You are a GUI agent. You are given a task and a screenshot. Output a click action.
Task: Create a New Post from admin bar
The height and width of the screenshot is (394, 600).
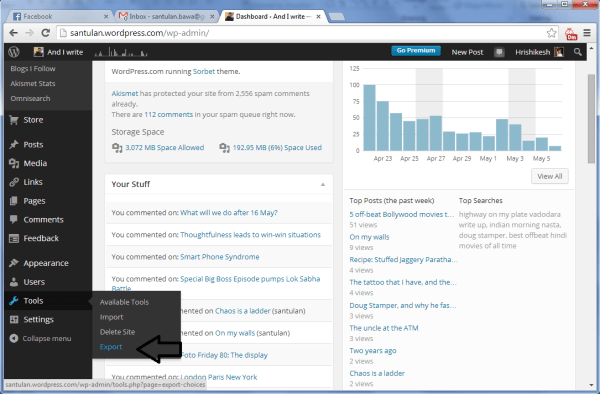[x=467, y=52]
